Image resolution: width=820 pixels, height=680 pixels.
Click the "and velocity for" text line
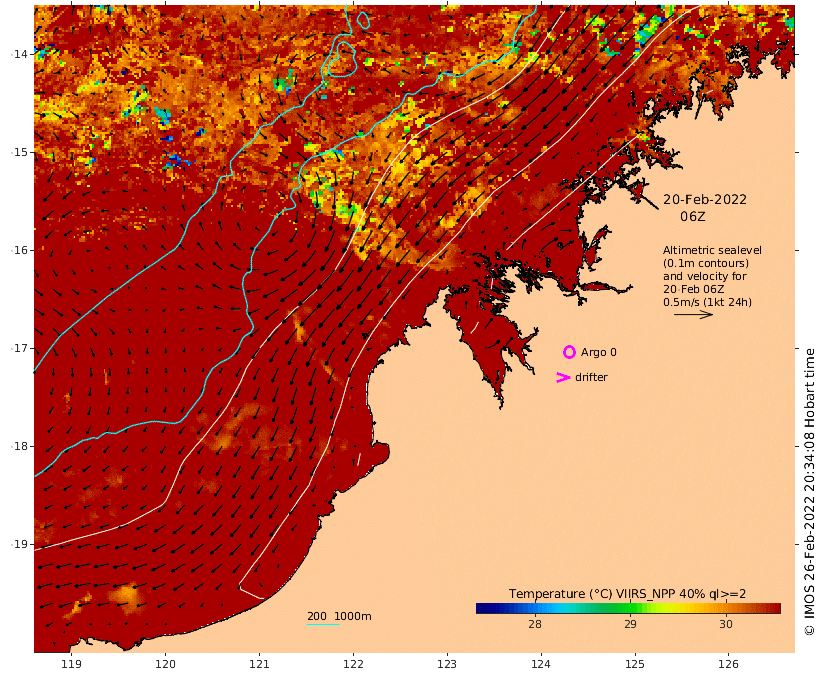(704, 276)
